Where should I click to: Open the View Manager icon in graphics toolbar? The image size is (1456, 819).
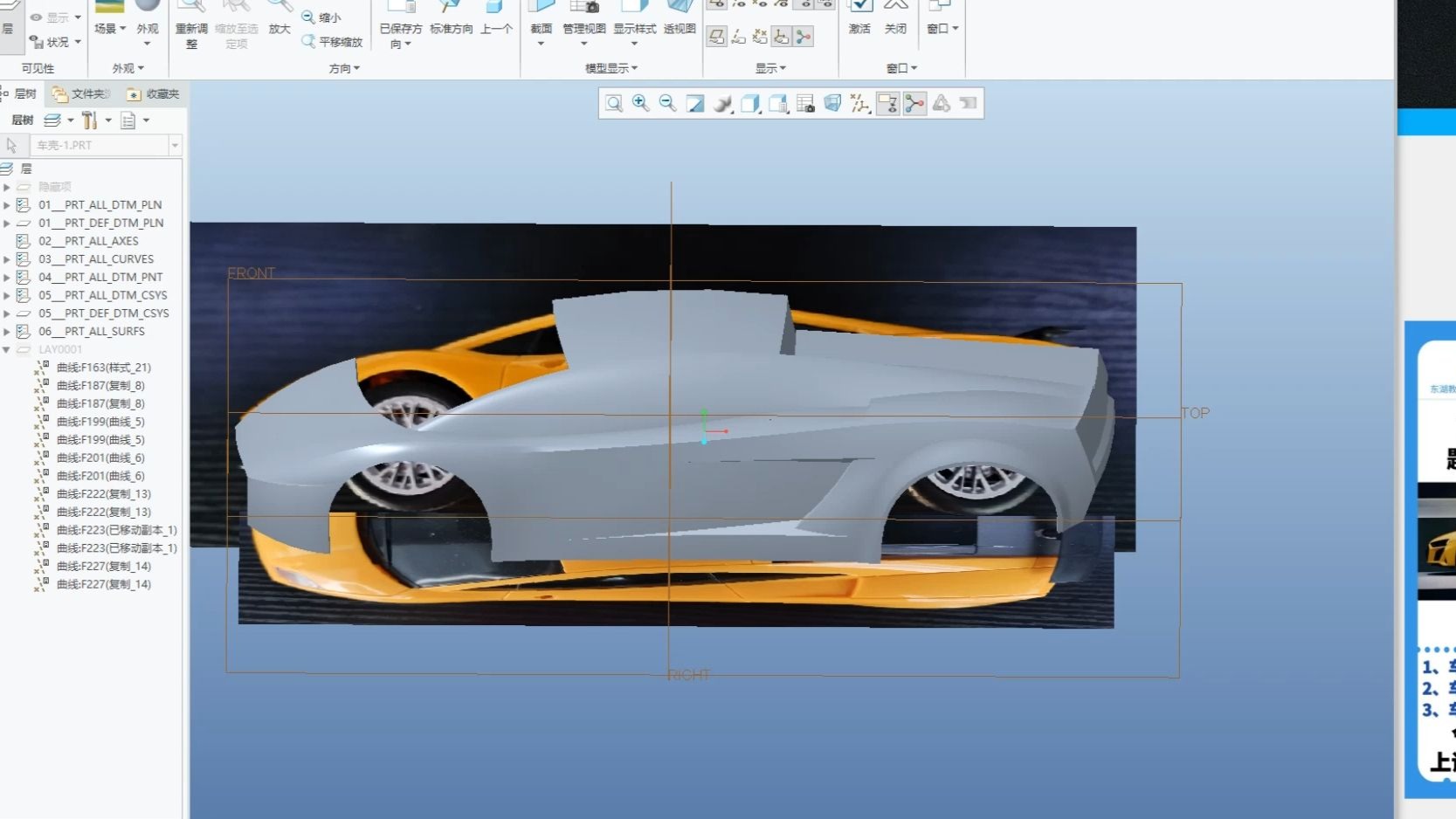click(x=805, y=104)
